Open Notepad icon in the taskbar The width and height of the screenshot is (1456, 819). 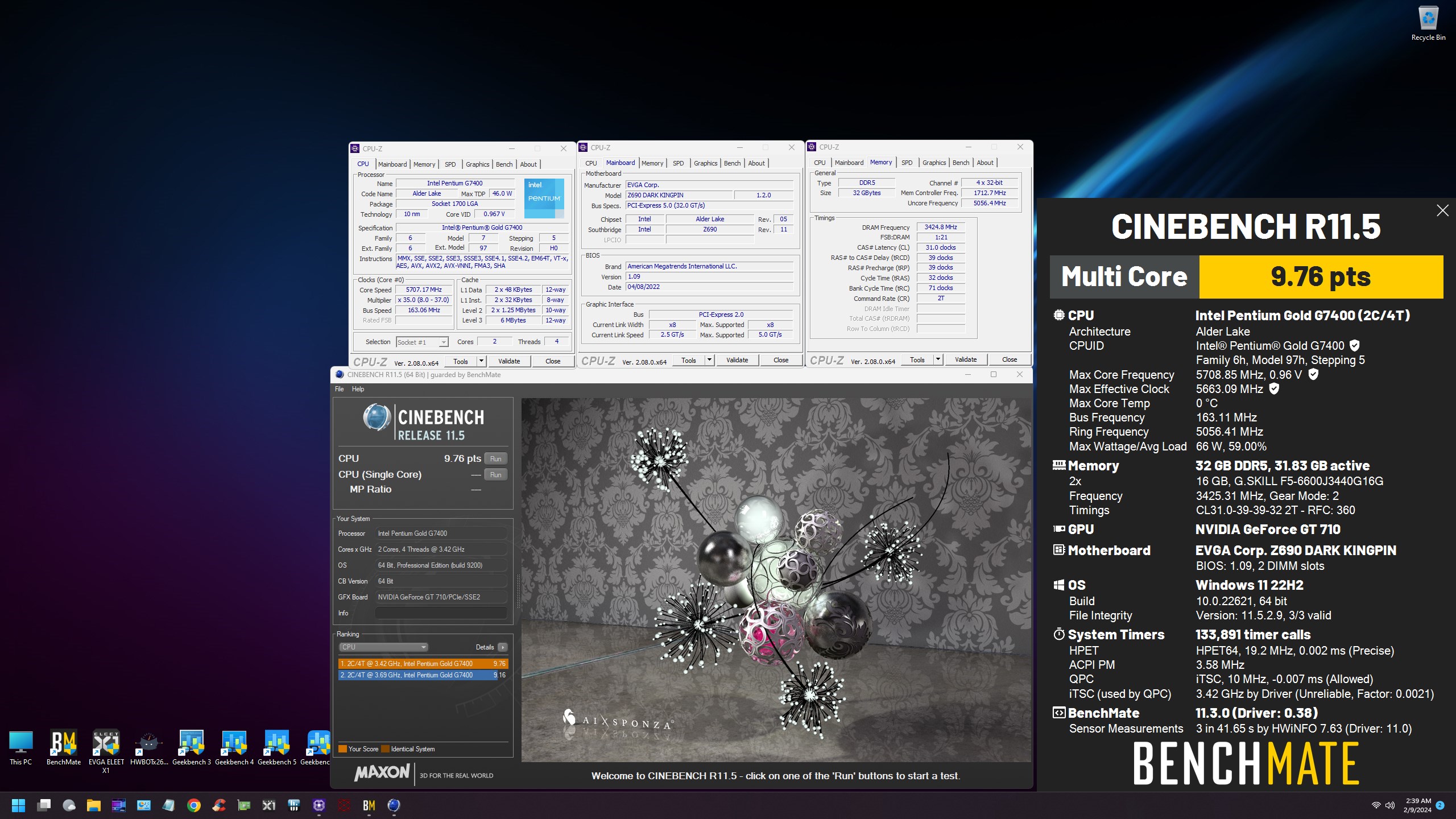point(169,805)
